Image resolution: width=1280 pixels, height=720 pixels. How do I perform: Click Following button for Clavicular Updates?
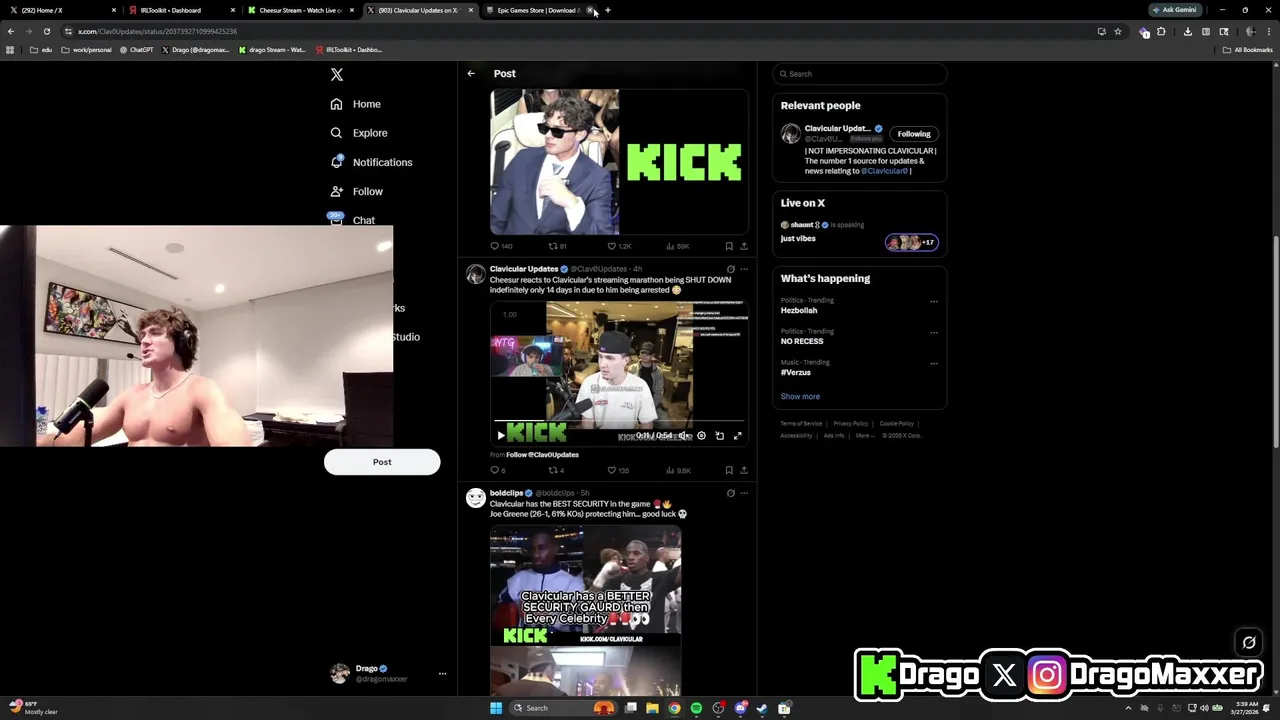coord(913,134)
